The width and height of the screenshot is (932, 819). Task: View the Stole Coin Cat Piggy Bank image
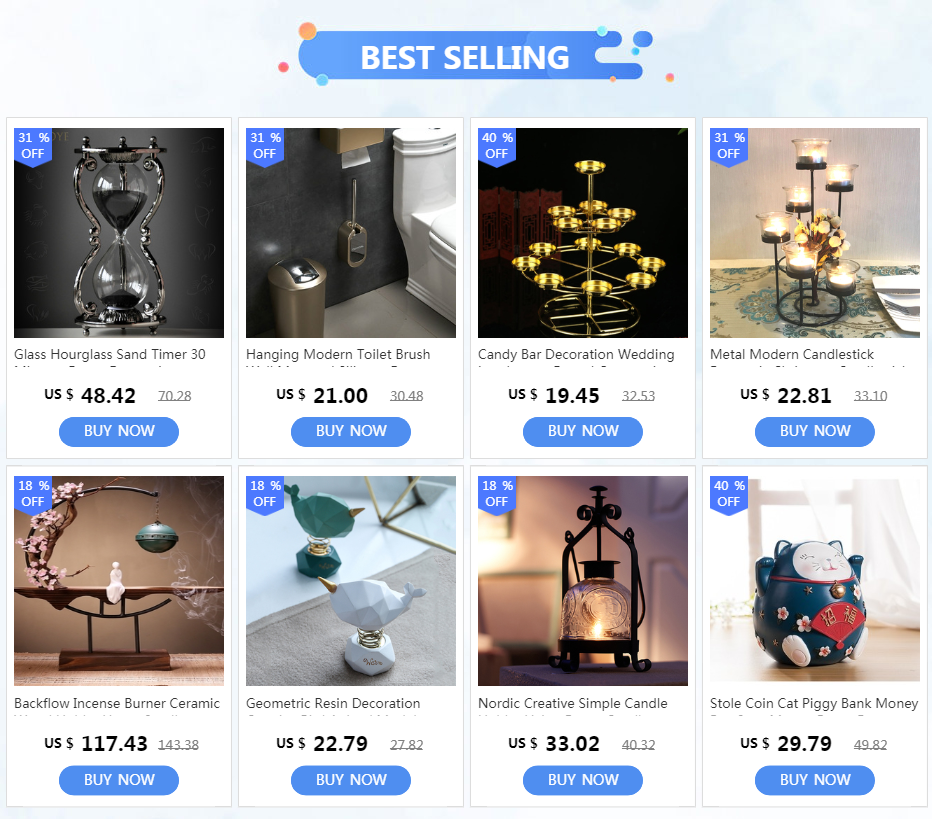pos(815,581)
